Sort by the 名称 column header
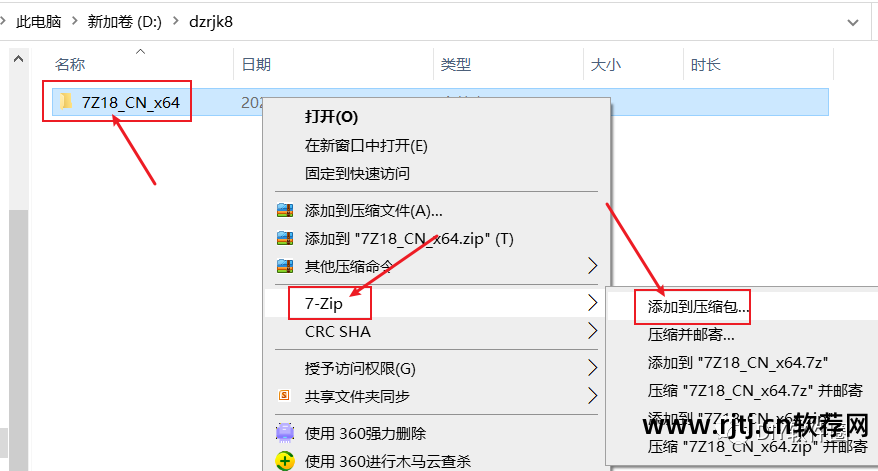Viewport: 878px width, 471px height. pyautogui.click(x=70, y=64)
